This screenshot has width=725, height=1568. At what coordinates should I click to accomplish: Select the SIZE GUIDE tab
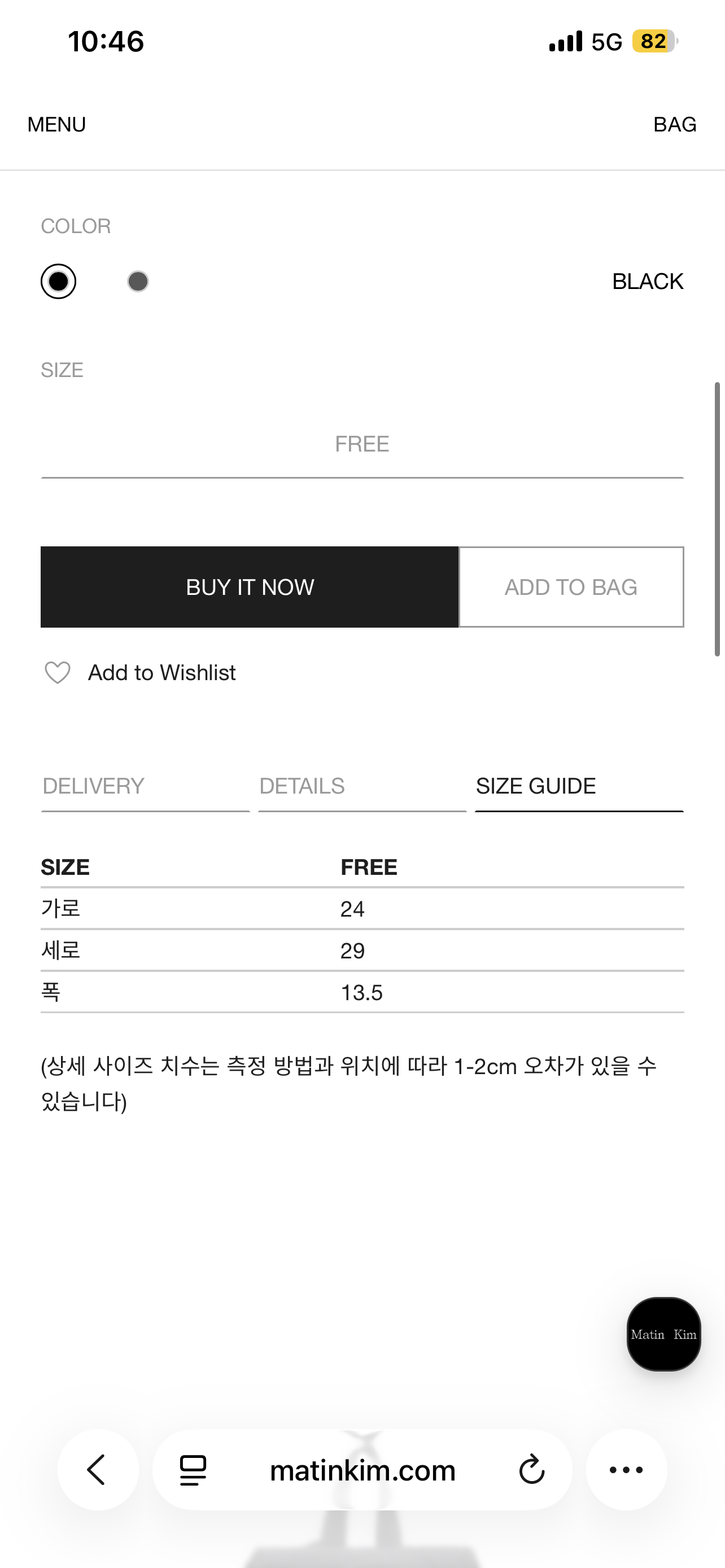(536, 786)
